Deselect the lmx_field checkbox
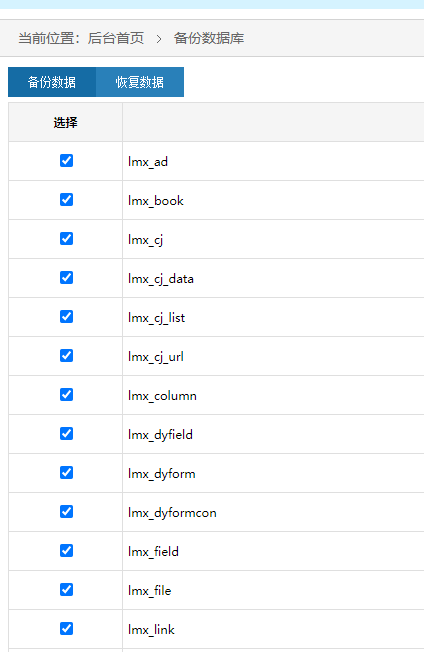Screen dimensions: 424x652 [67, 551]
